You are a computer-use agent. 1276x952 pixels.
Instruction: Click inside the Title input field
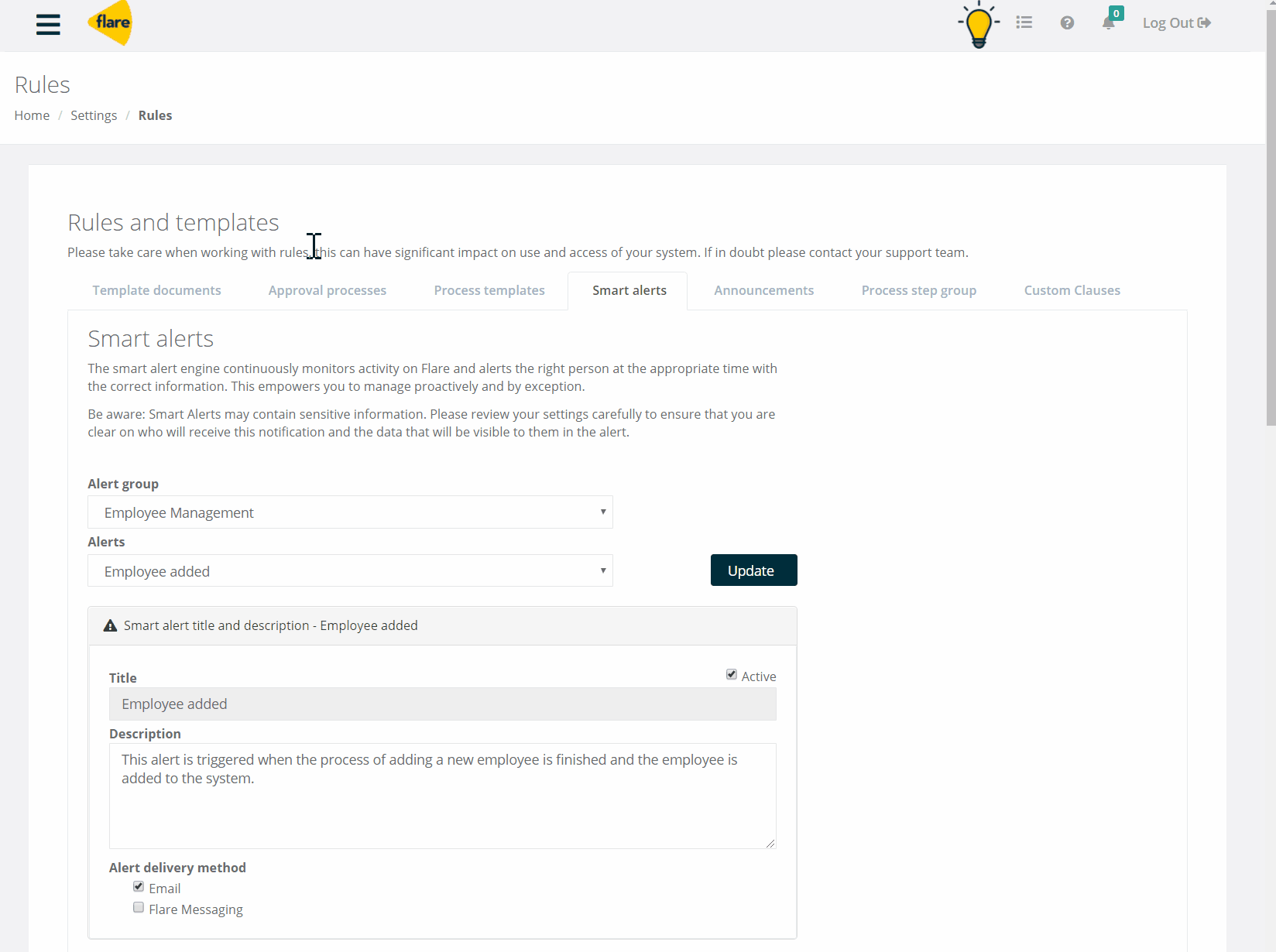[x=441, y=704]
